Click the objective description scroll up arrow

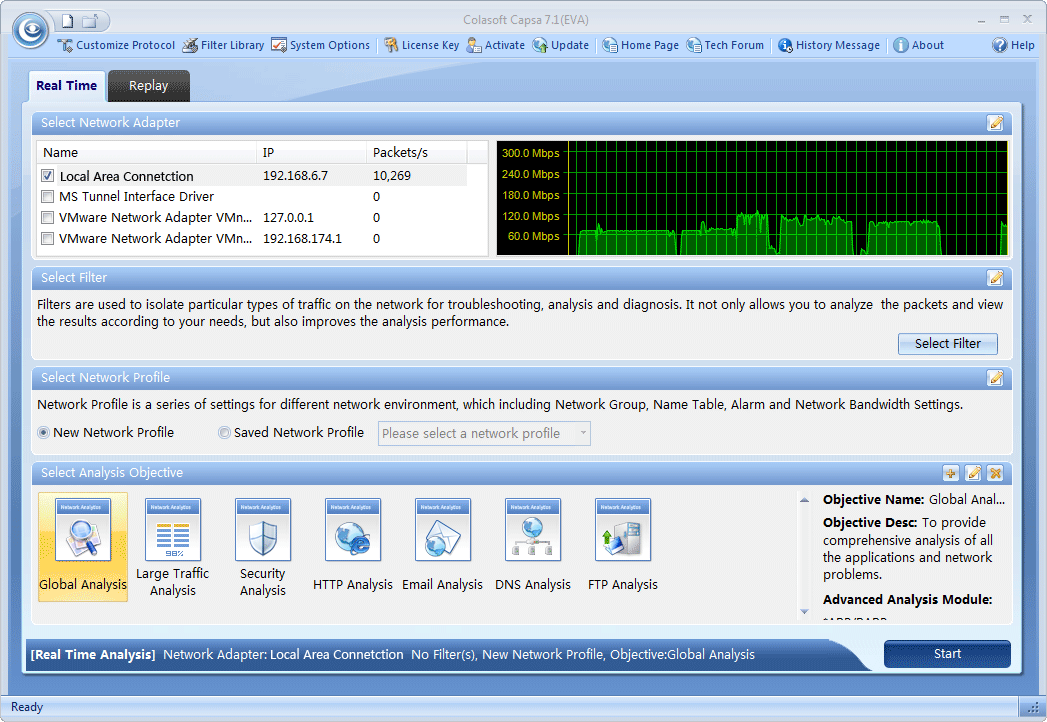805,500
